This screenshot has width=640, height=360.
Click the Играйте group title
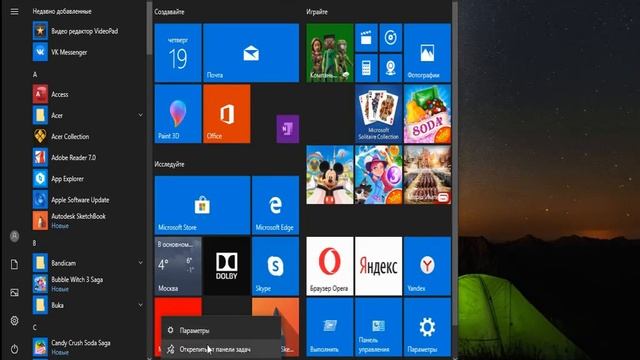[x=317, y=12]
